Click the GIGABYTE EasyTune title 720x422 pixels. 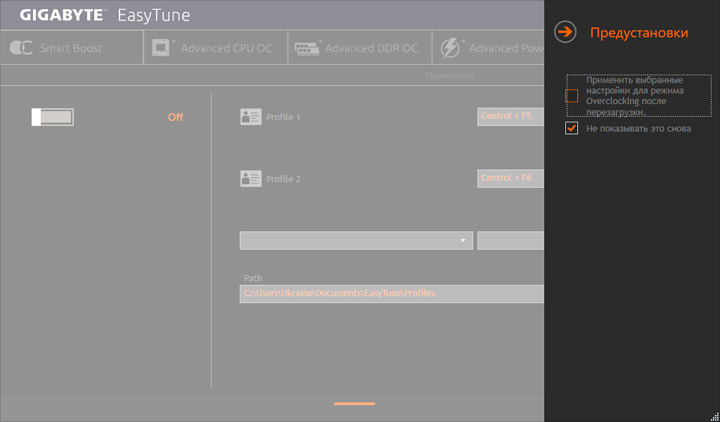[x=105, y=15]
